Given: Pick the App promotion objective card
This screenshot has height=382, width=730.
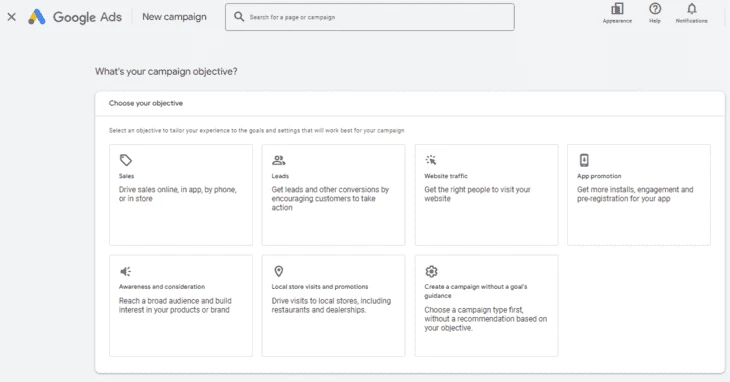Looking at the screenshot, I should (x=639, y=195).
